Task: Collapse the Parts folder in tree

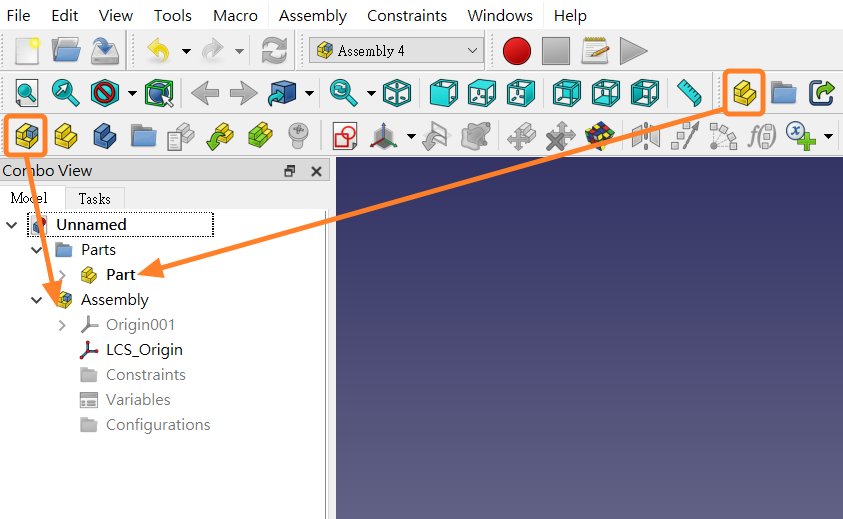Action: (37, 250)
